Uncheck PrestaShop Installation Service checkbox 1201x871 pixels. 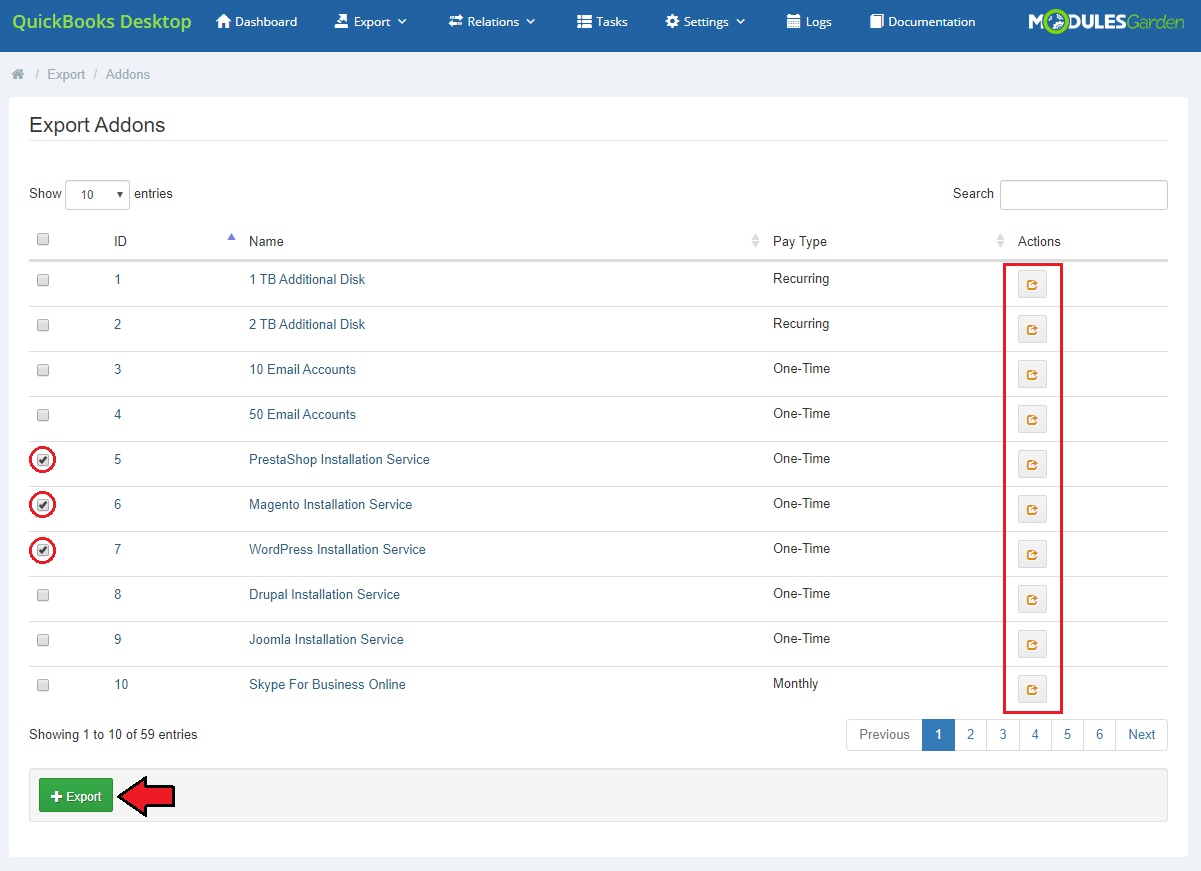tap(43, 460)
